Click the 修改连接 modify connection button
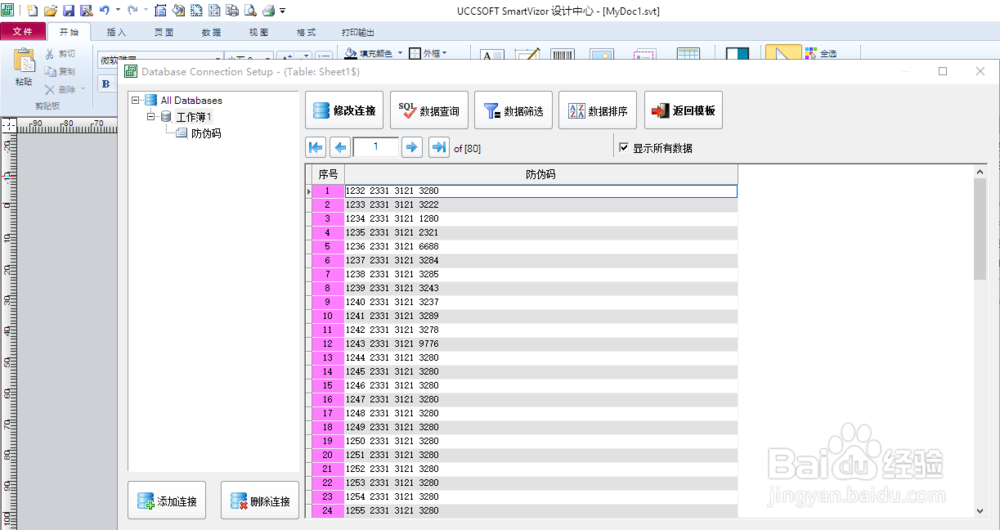The width and height of the screenshot is (1000, 530). point(345,110)
